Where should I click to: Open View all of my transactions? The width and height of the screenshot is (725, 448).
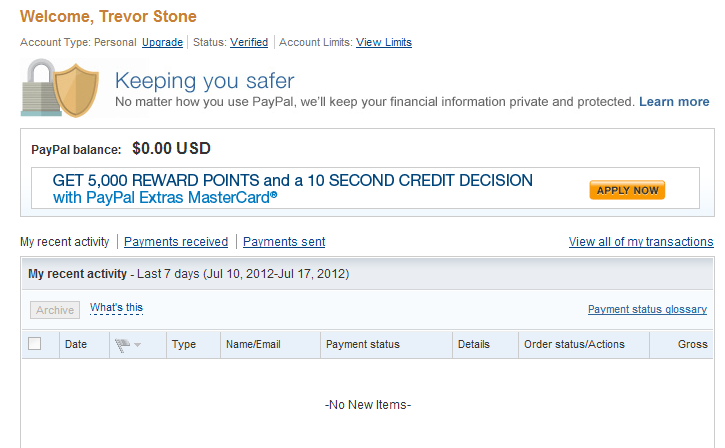(x=641, y=242)
